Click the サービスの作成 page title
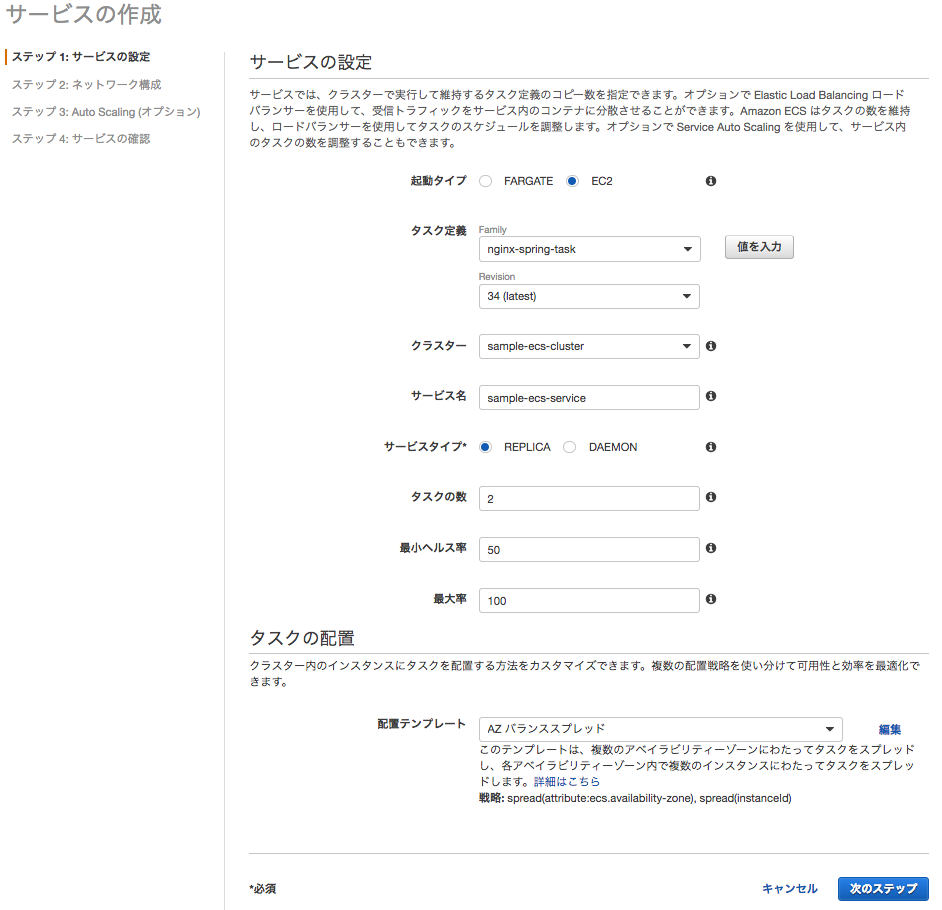 (84, 14)
